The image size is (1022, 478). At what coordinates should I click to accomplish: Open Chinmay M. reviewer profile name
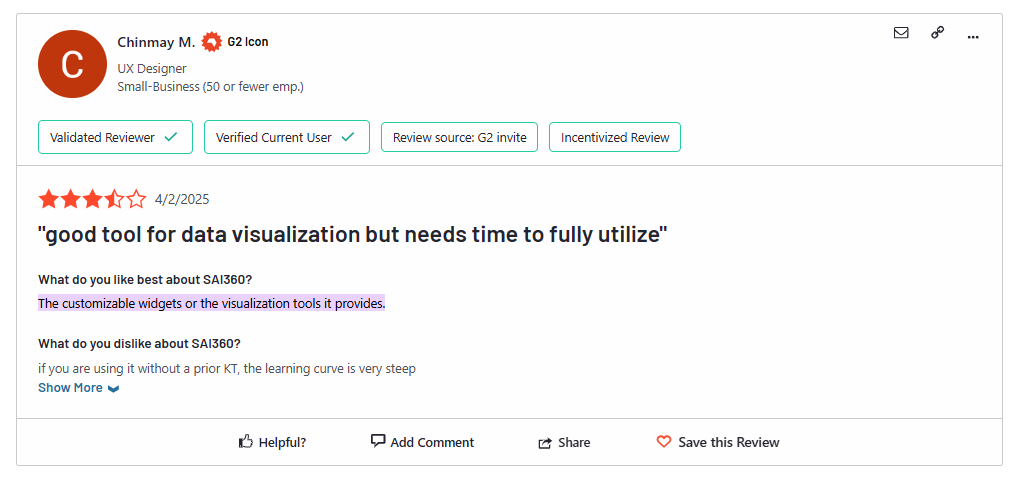pyautogui.click(x=156, y=42)
